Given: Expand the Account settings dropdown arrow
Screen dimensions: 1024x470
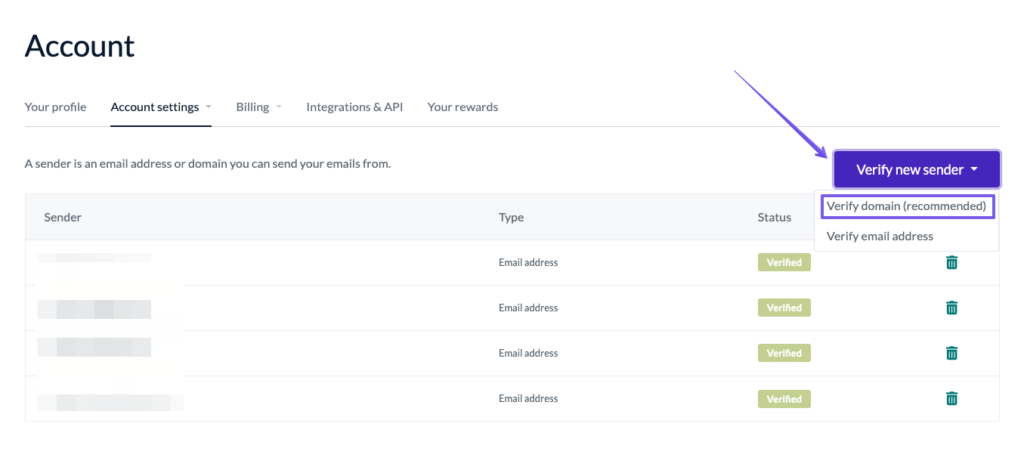Looking at the screenshot, I should click(209, 107).
